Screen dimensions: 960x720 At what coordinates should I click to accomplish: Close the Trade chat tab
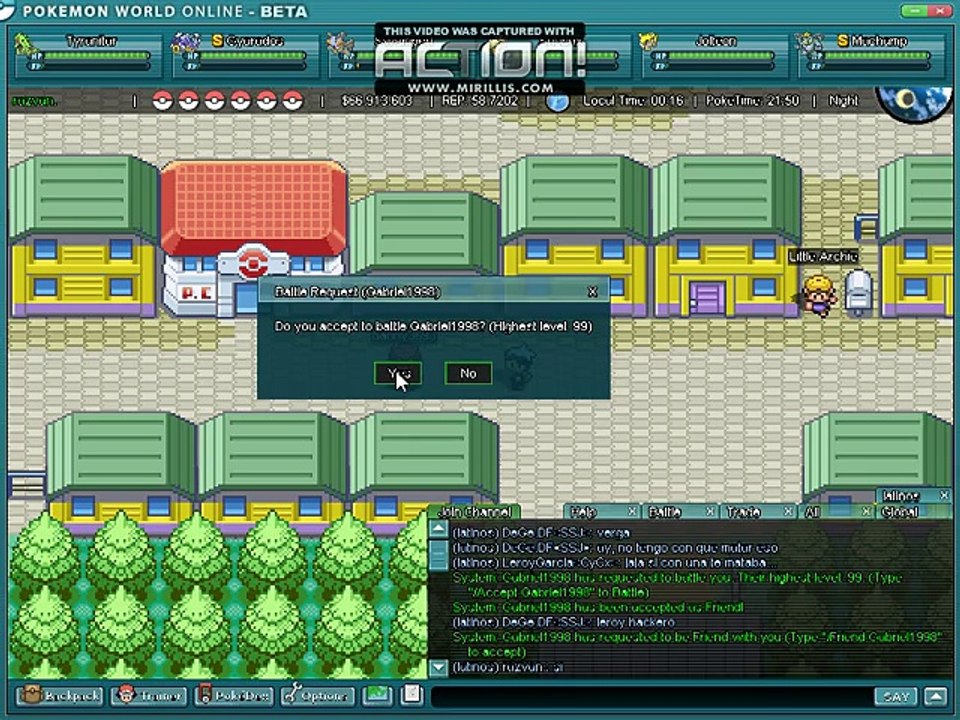[x=789, y=511]
